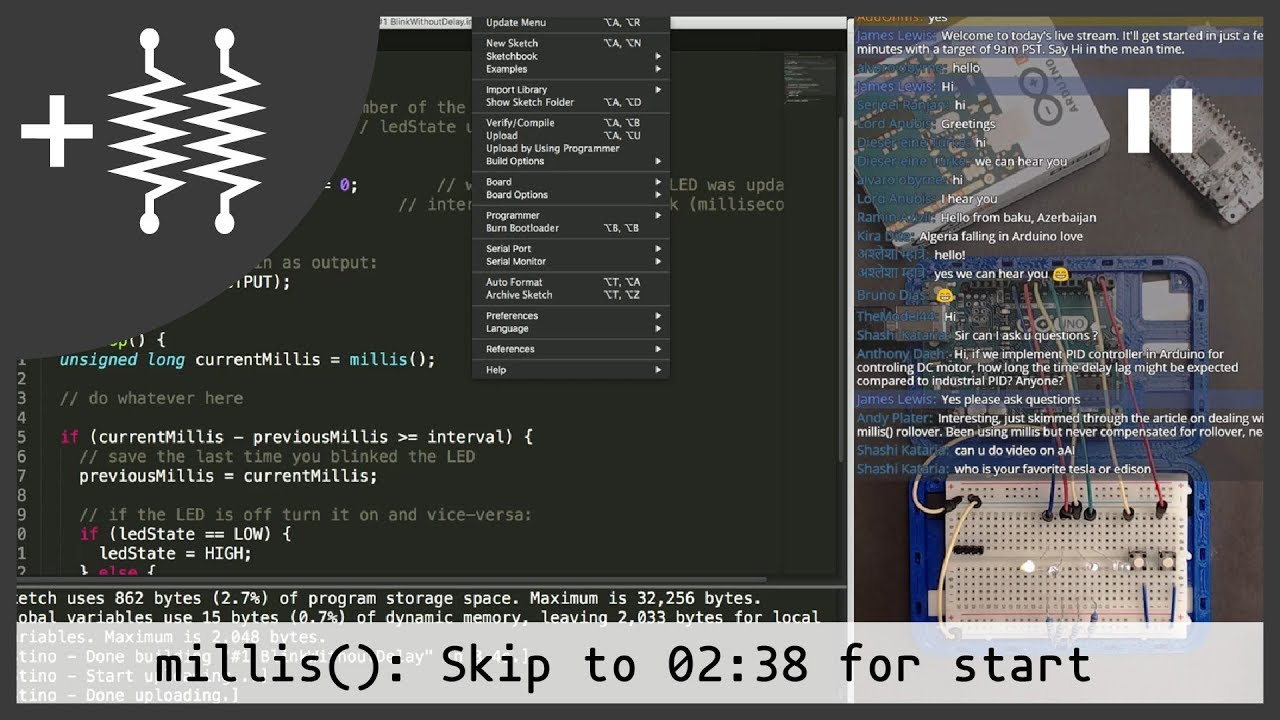Screen dimensions: 1280x720
Task: Click the large pause symbol overlay
Action: tap(1161, 120)
